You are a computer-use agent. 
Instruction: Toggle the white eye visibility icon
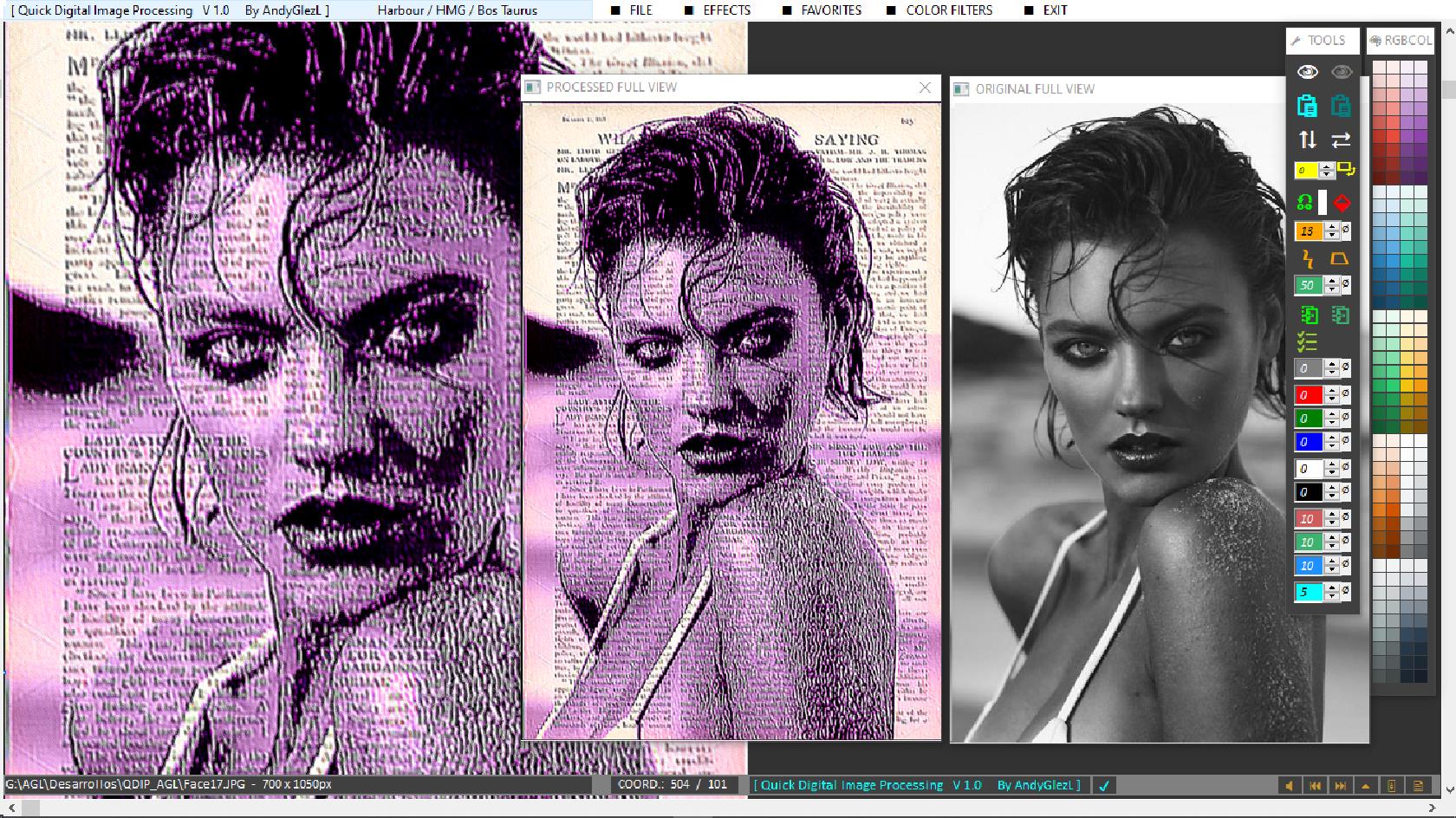(1307, 72)
